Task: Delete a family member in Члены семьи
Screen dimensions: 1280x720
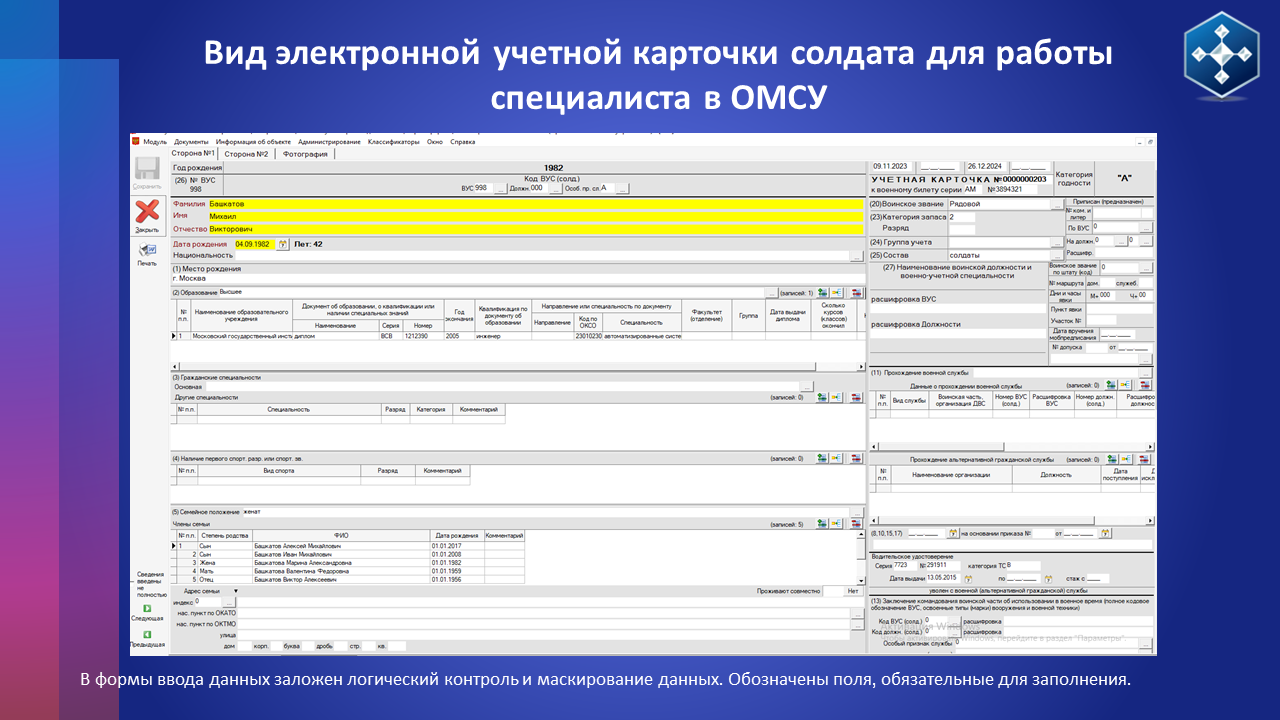Action: 857,523
